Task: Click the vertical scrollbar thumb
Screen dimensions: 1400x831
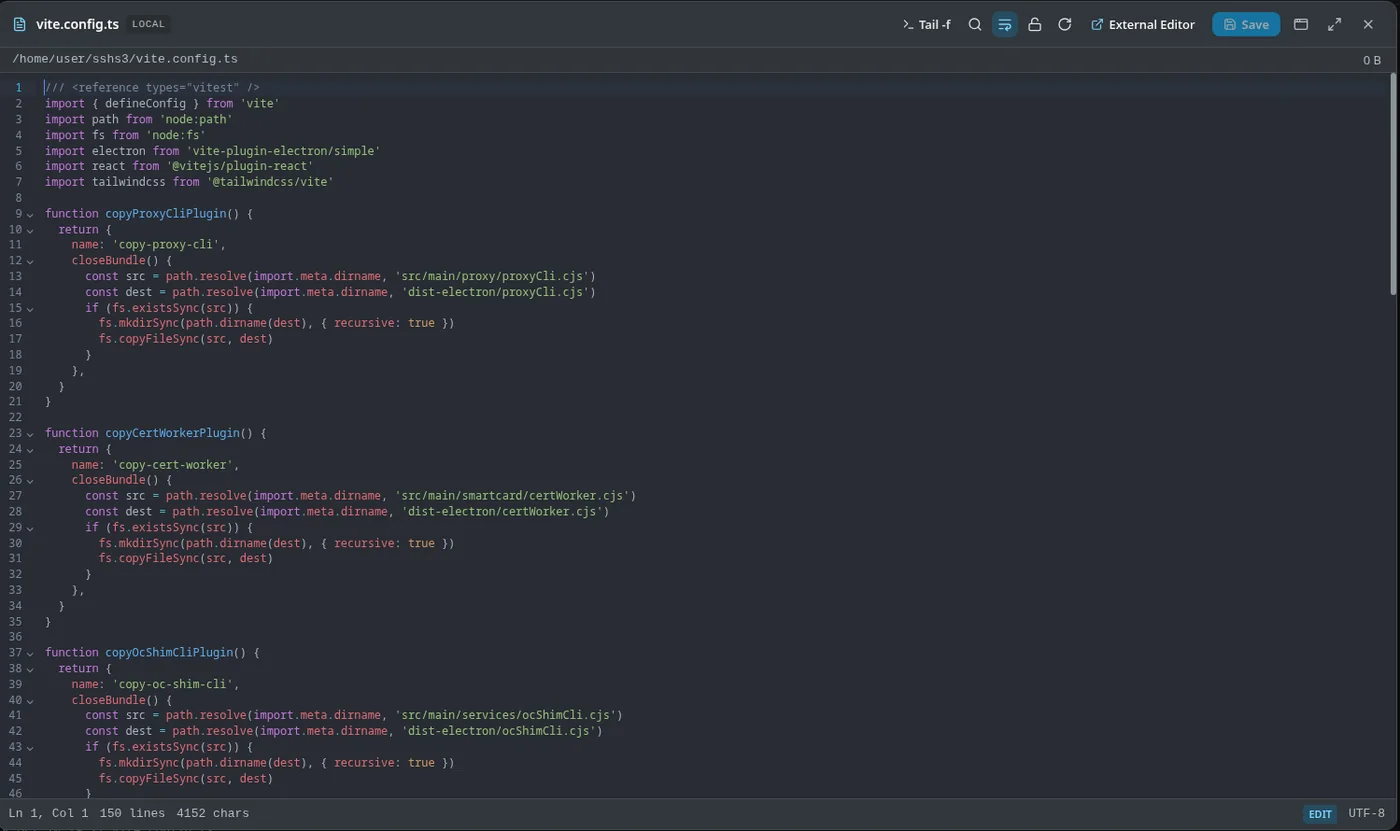Action: [1392, 185]
